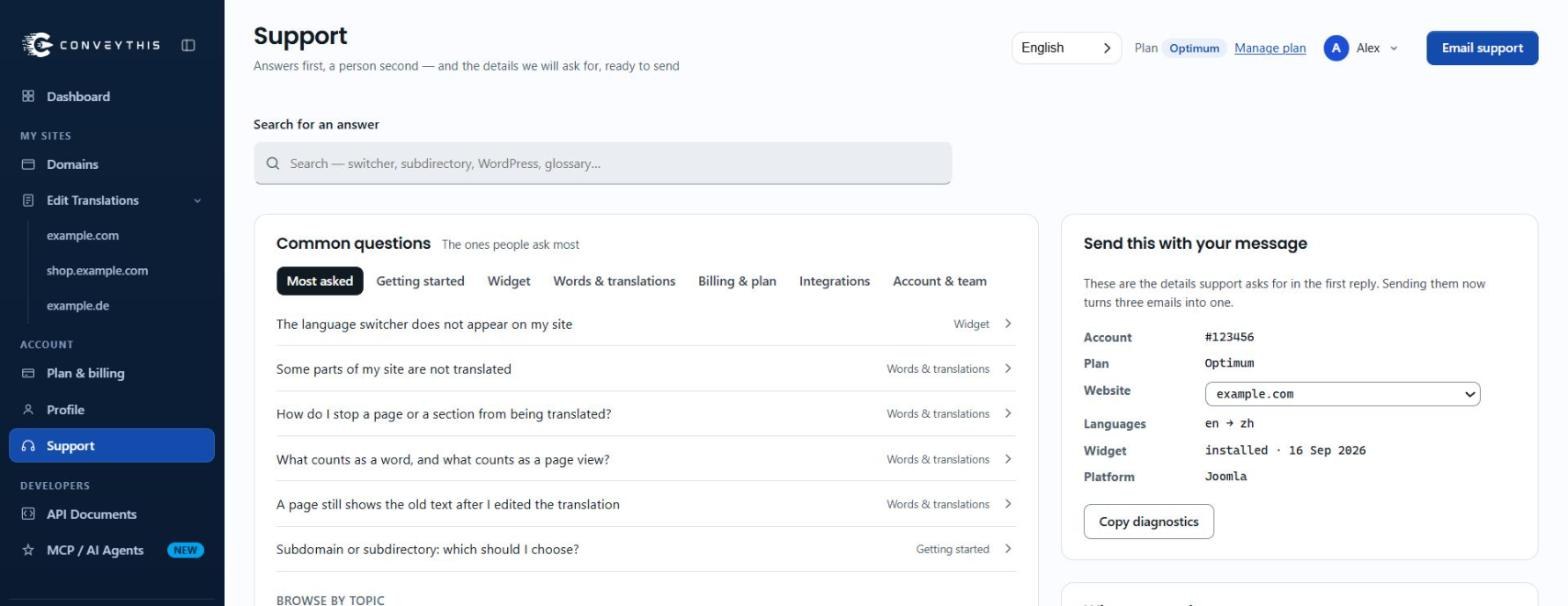This screenshot has height=606, width=1568.
Task: Click the Profile person icon
Action: click(28, 409)
